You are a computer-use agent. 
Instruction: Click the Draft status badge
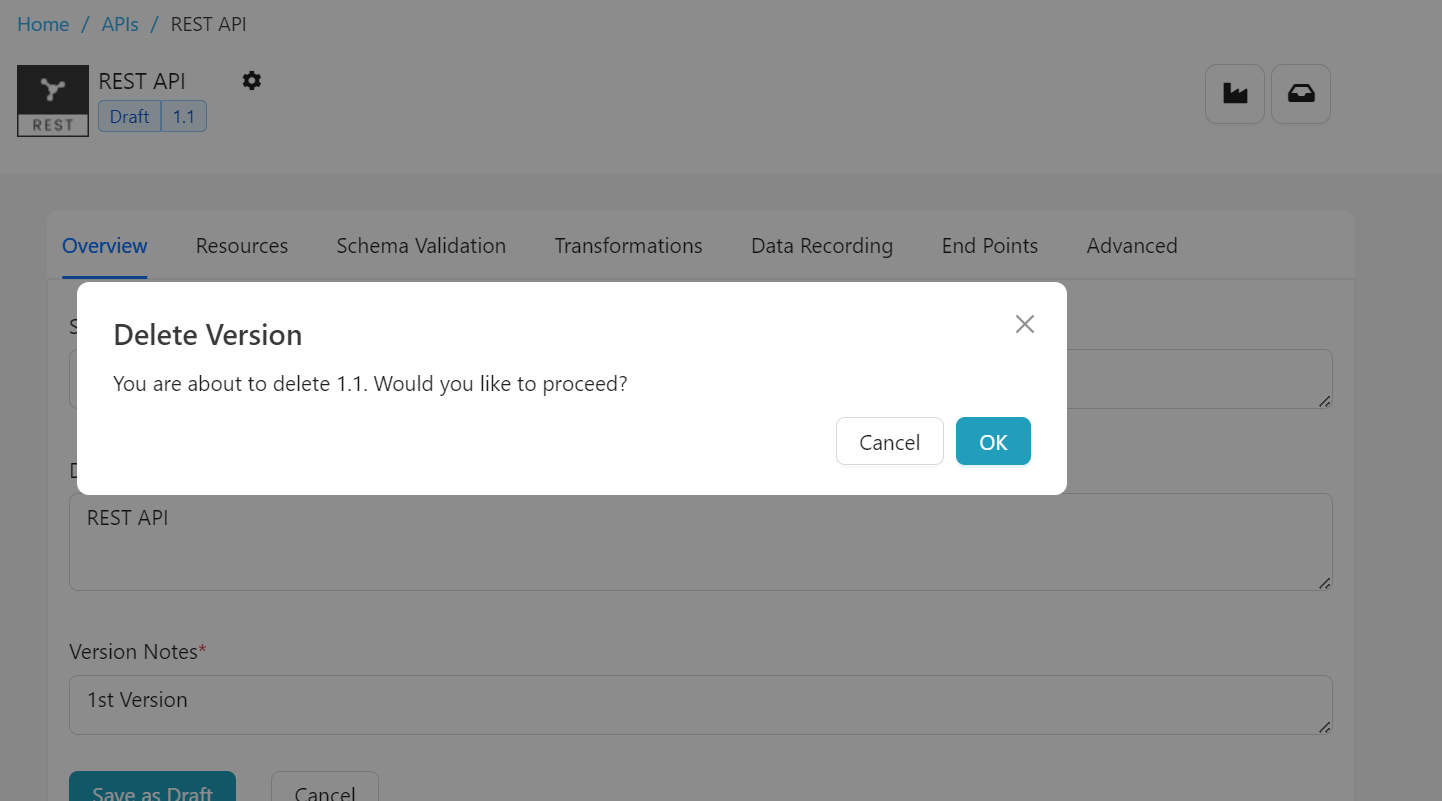(130, 117)
